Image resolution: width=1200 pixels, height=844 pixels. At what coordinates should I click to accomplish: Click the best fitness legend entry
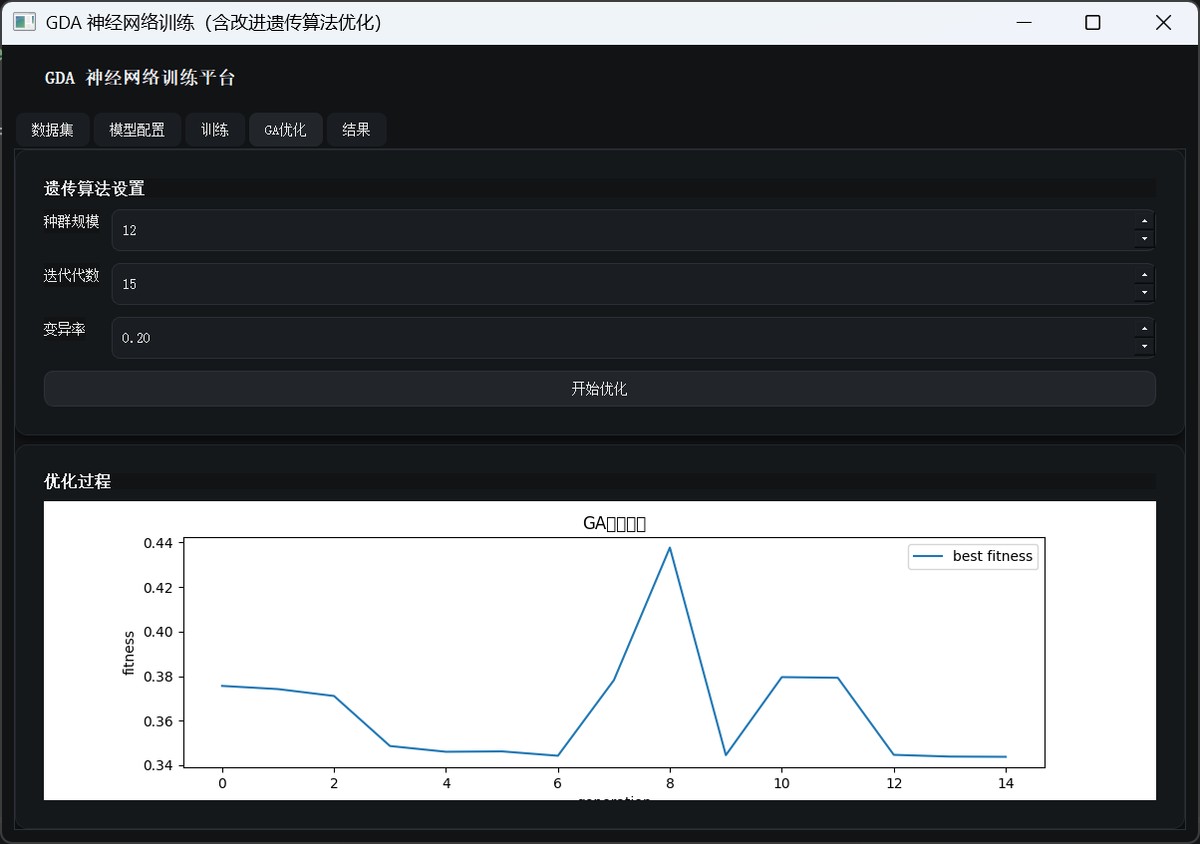972,557
